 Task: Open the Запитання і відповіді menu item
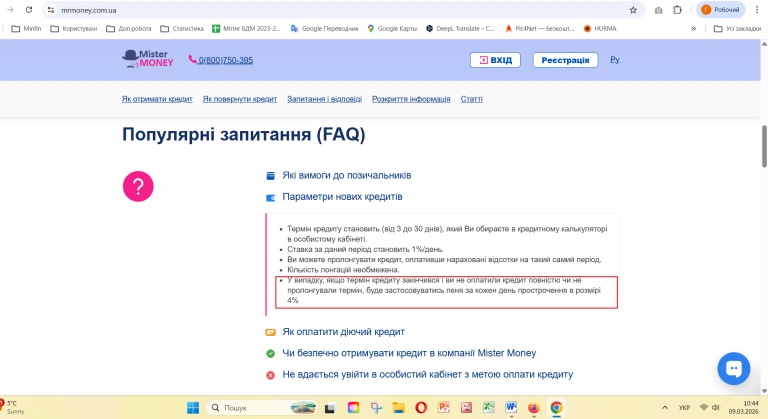pyautogui.click(x=324, y=99)
